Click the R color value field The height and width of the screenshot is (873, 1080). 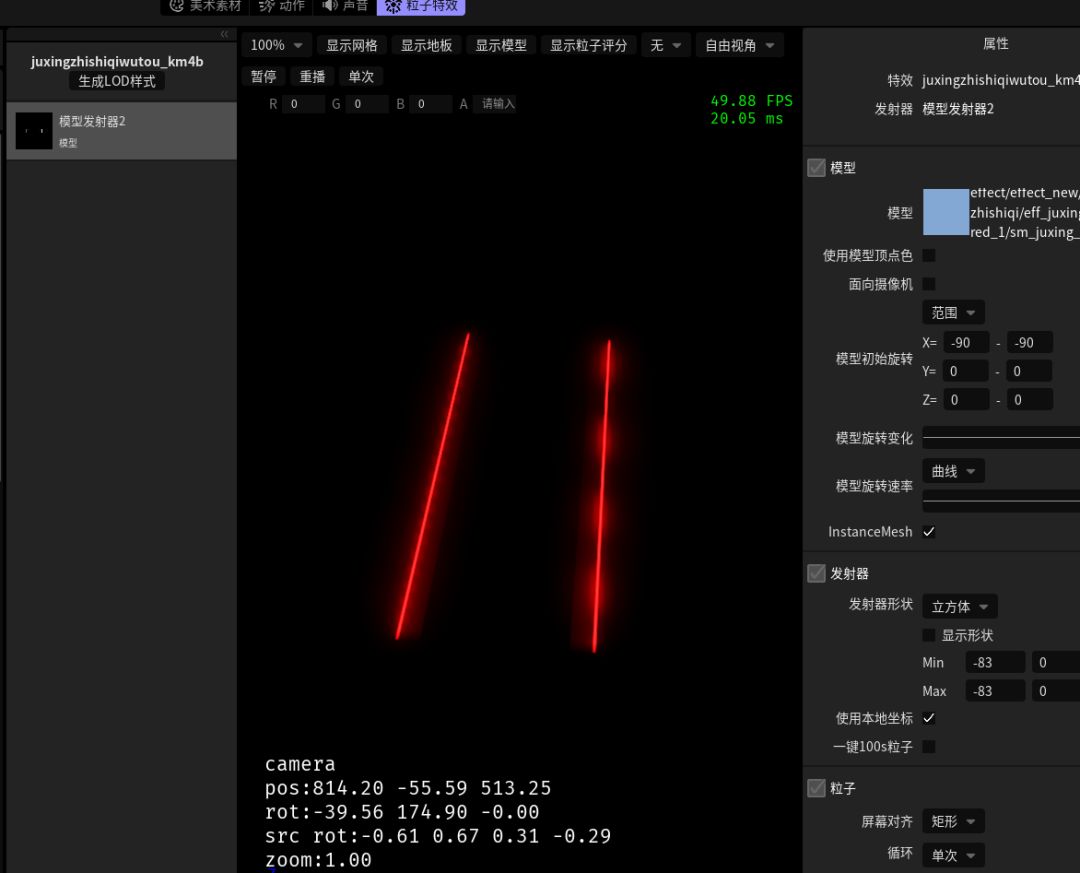(x=302, y=104)
